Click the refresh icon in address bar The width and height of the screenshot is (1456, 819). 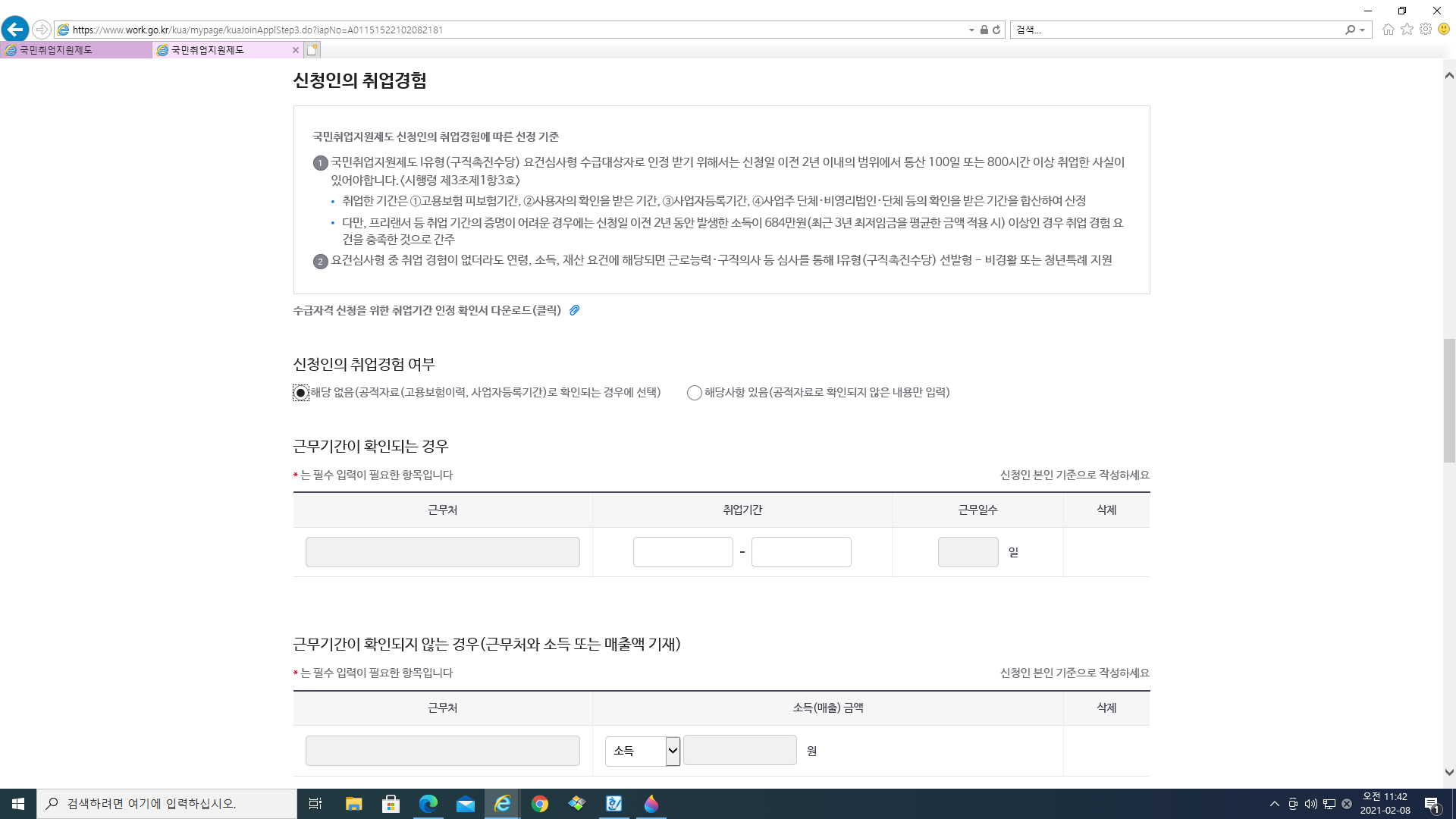[x=996, y=30]
